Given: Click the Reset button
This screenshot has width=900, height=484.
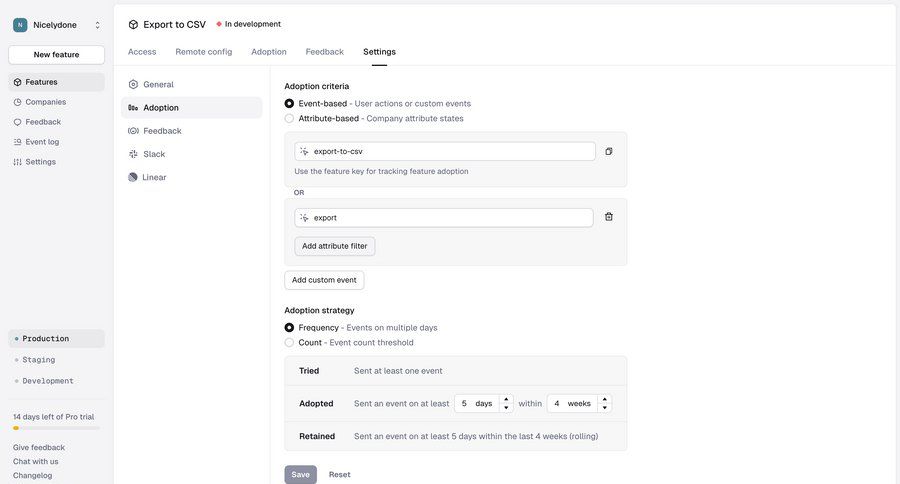Looking at the screenshot, I should coord(339,475).
